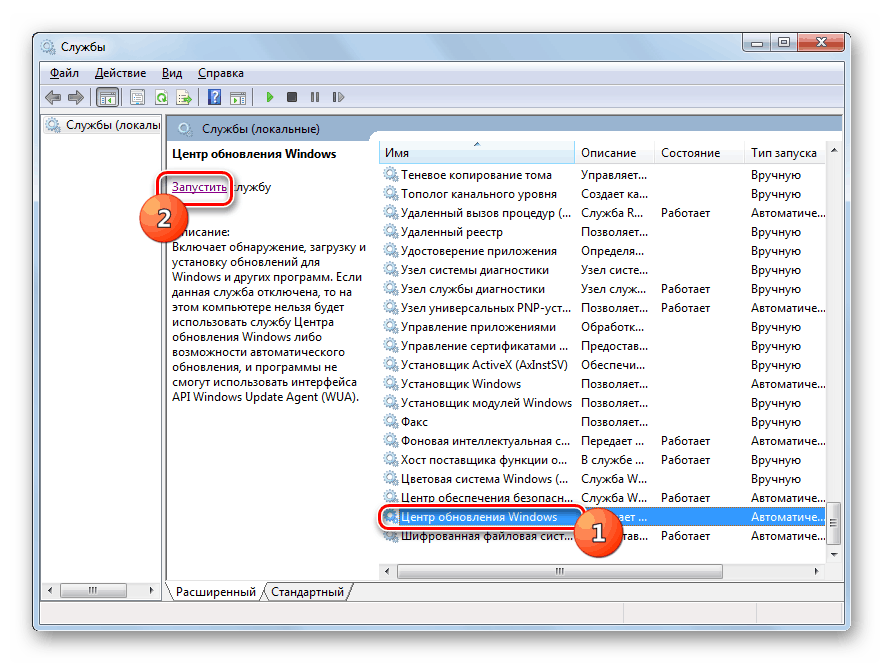This screenshot has height=664, width=884.
Task: Open the Файл menu
Action: point(64,73)
